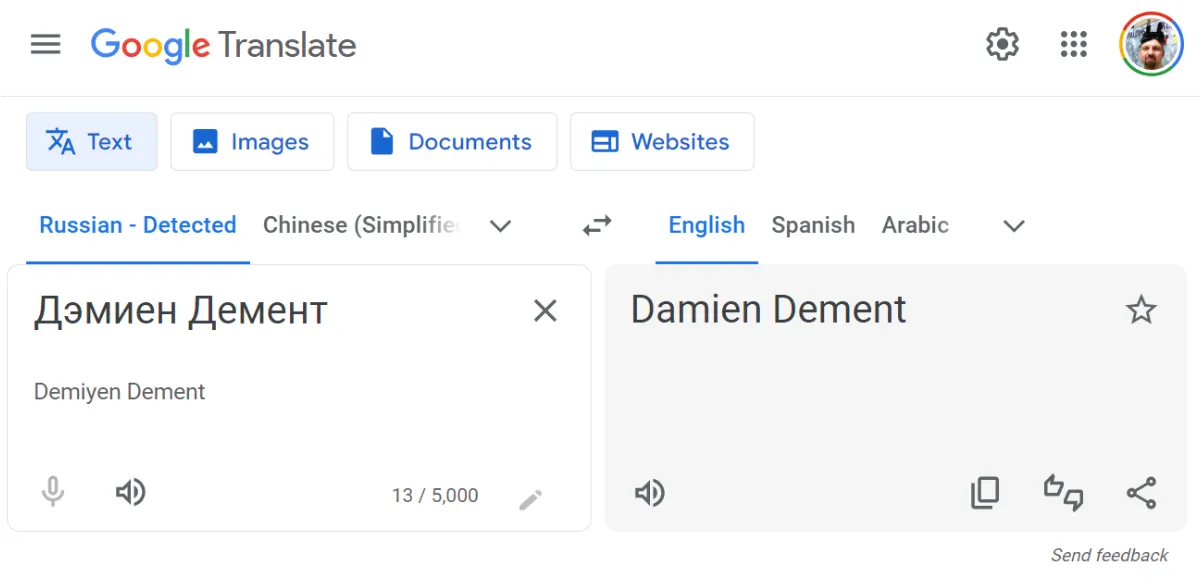Listen to the source text
This screenshot has width=1200, height=584.
point(131,492)
